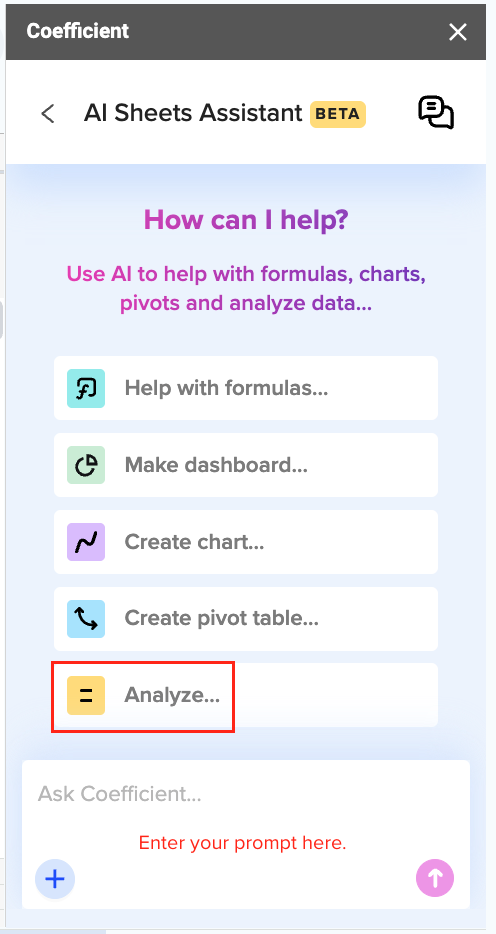Viewport: 496px width, 934px height.
Task: Click the blue arrow icon for pivot table
Action: point(86,618)
